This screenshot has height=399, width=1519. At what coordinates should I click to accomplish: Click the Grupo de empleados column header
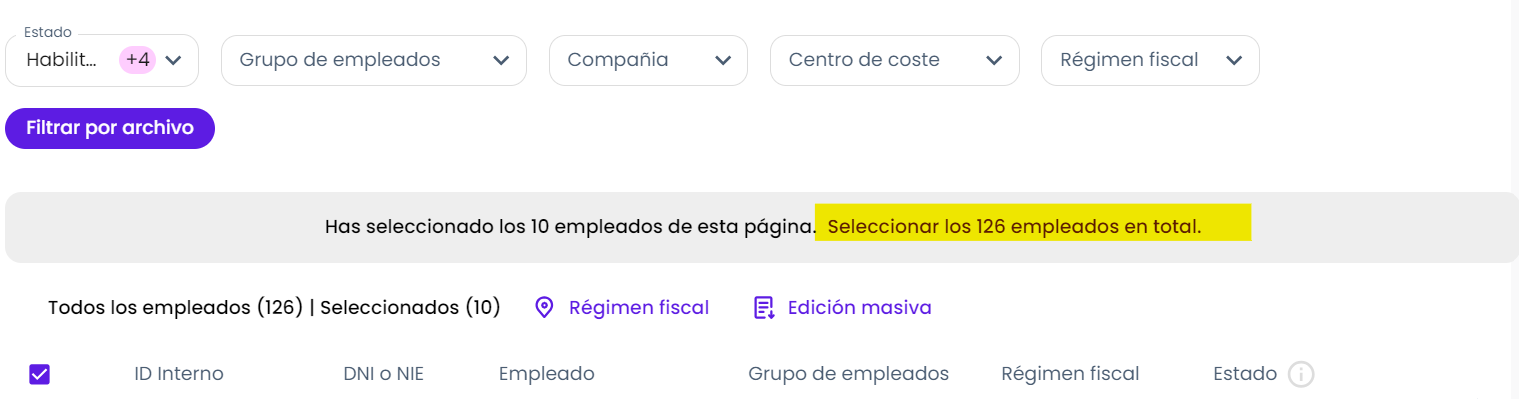(848, 374)
